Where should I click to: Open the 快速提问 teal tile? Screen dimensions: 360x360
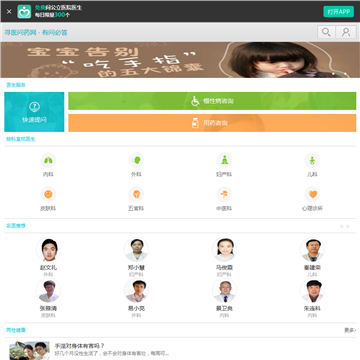tap(34, 112)
